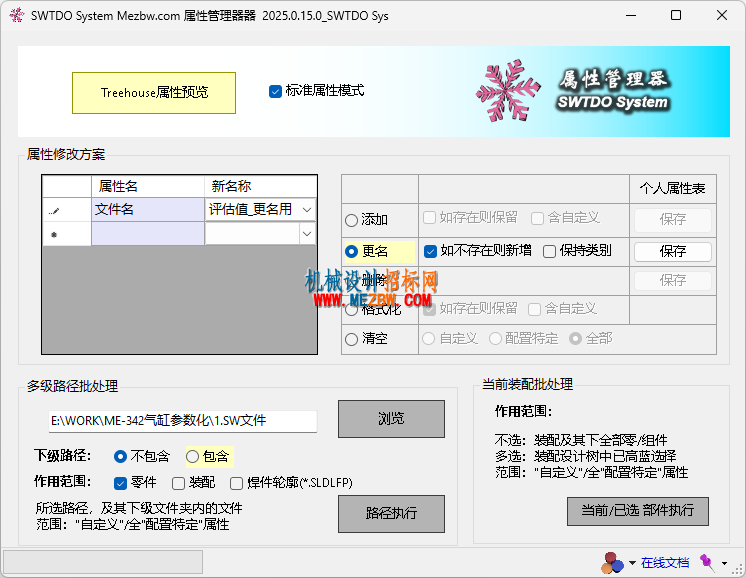The image size is (746, 578).
Task: Select the 添加 radio button
Action: tap(351, 220)
